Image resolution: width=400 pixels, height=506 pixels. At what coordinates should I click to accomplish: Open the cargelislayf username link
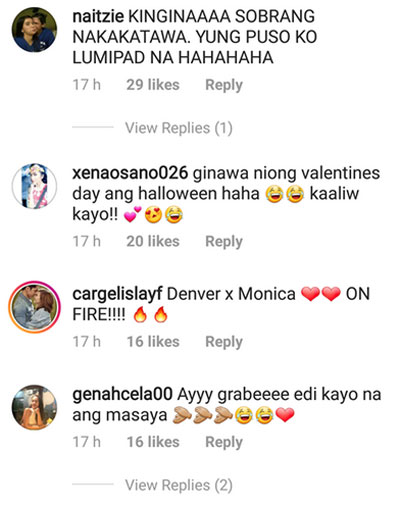click(x=117, y=294)
